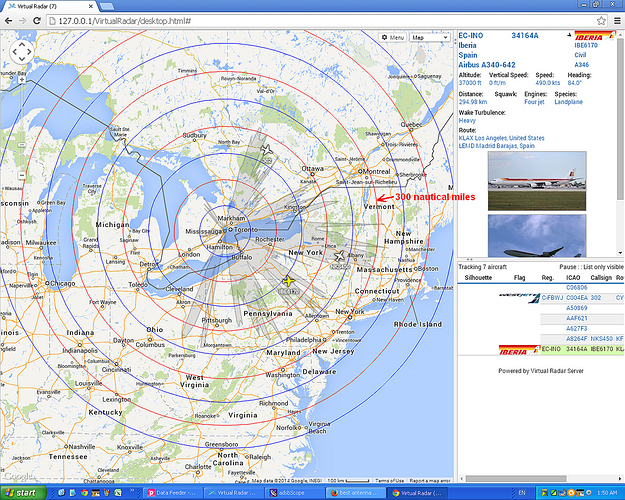The height and width of the screenshot is (500, 625).
Task: Click the EN language indicator in taskbar
Action: pos(522,493)
